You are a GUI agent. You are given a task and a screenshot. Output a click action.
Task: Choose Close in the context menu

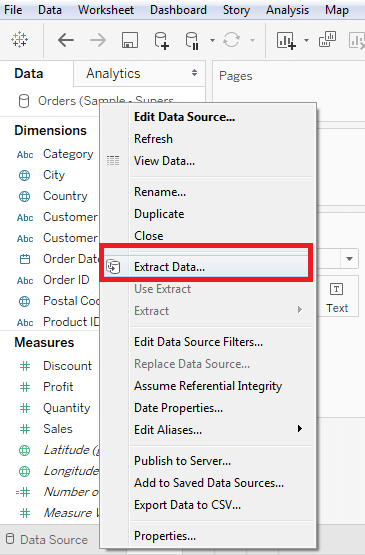(149, 236)
